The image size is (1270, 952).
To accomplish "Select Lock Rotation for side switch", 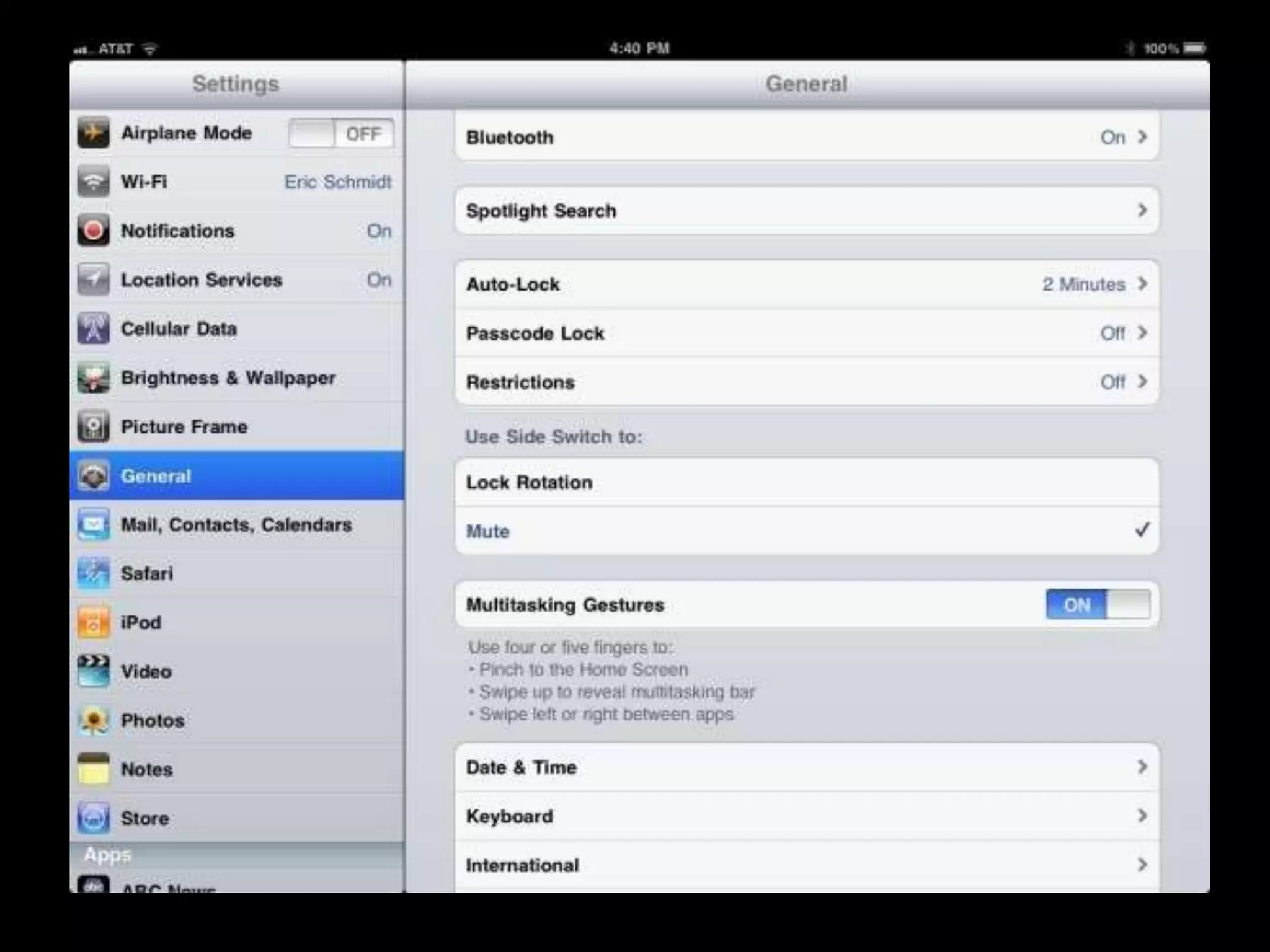I will 807,482.
